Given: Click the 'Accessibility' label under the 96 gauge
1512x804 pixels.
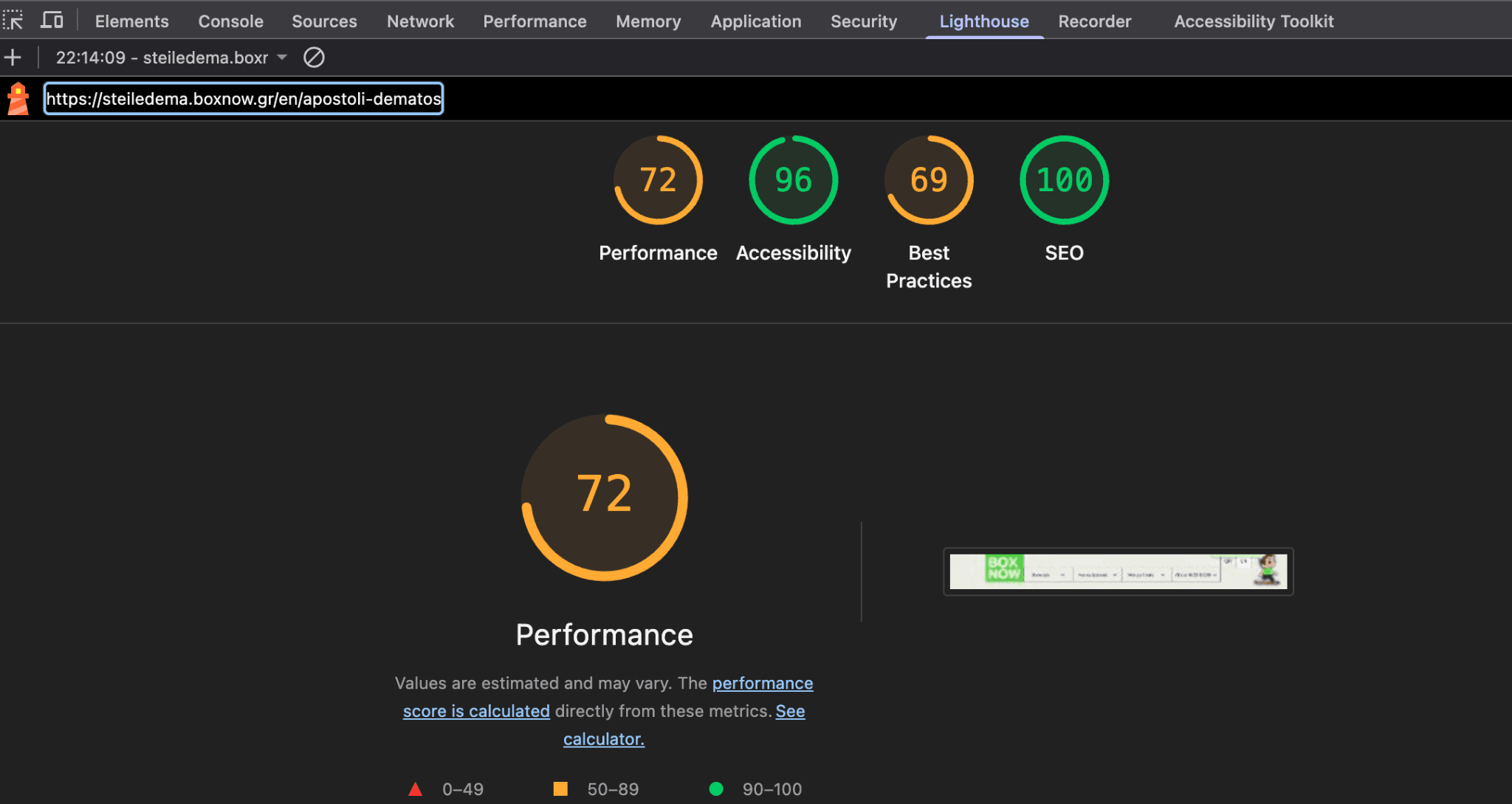Looking at the screenshot, I should point(794,253).
